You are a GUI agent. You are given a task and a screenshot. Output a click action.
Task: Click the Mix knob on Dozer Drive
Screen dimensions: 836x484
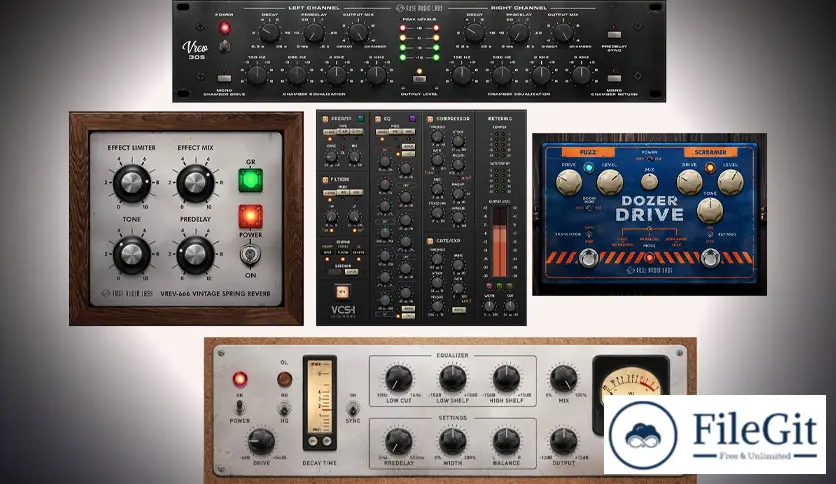click(x=649, y=181)
